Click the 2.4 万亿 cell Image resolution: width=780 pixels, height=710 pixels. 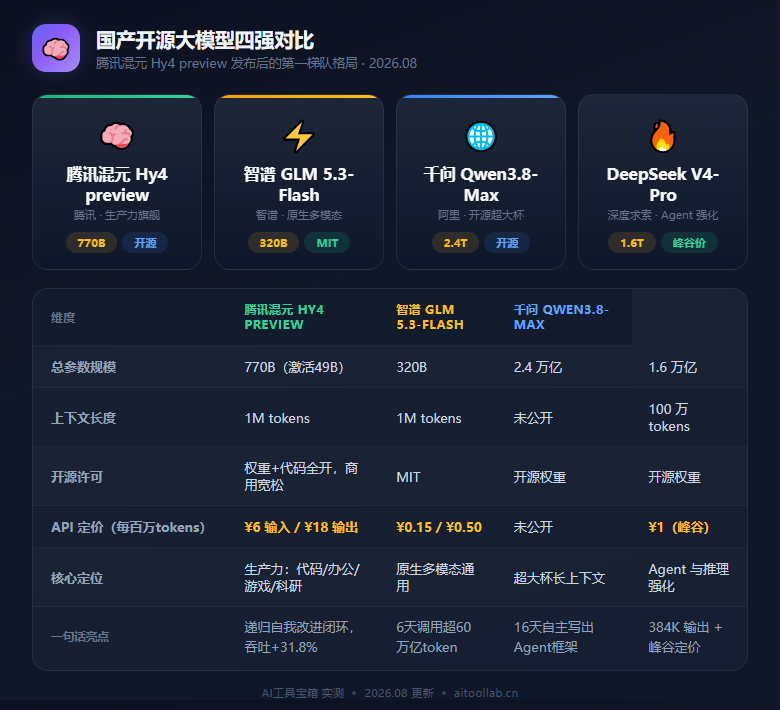[538, 367]
